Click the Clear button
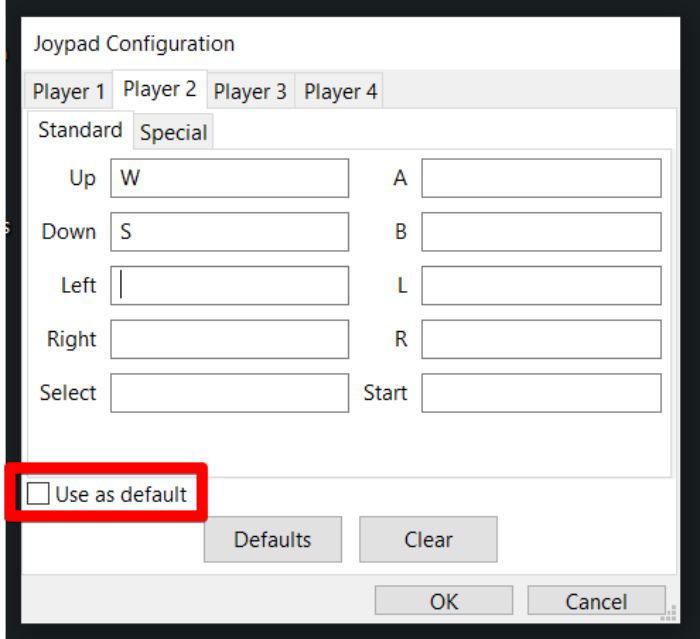Image resolution: width=700 pixels, height=639 pixels. [428, 539]
